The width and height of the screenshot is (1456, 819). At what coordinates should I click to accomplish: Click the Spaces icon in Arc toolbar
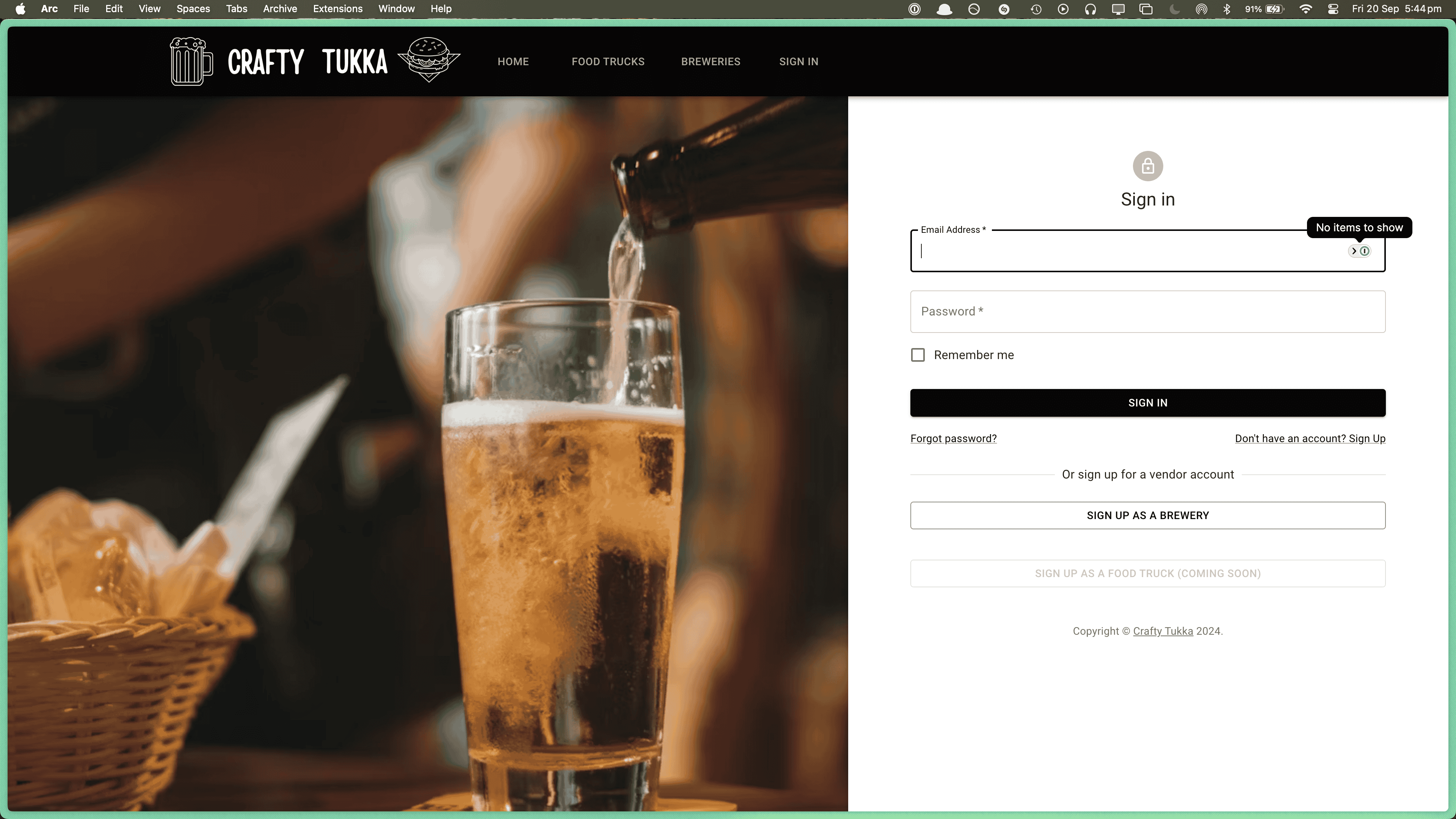(193, 9)
